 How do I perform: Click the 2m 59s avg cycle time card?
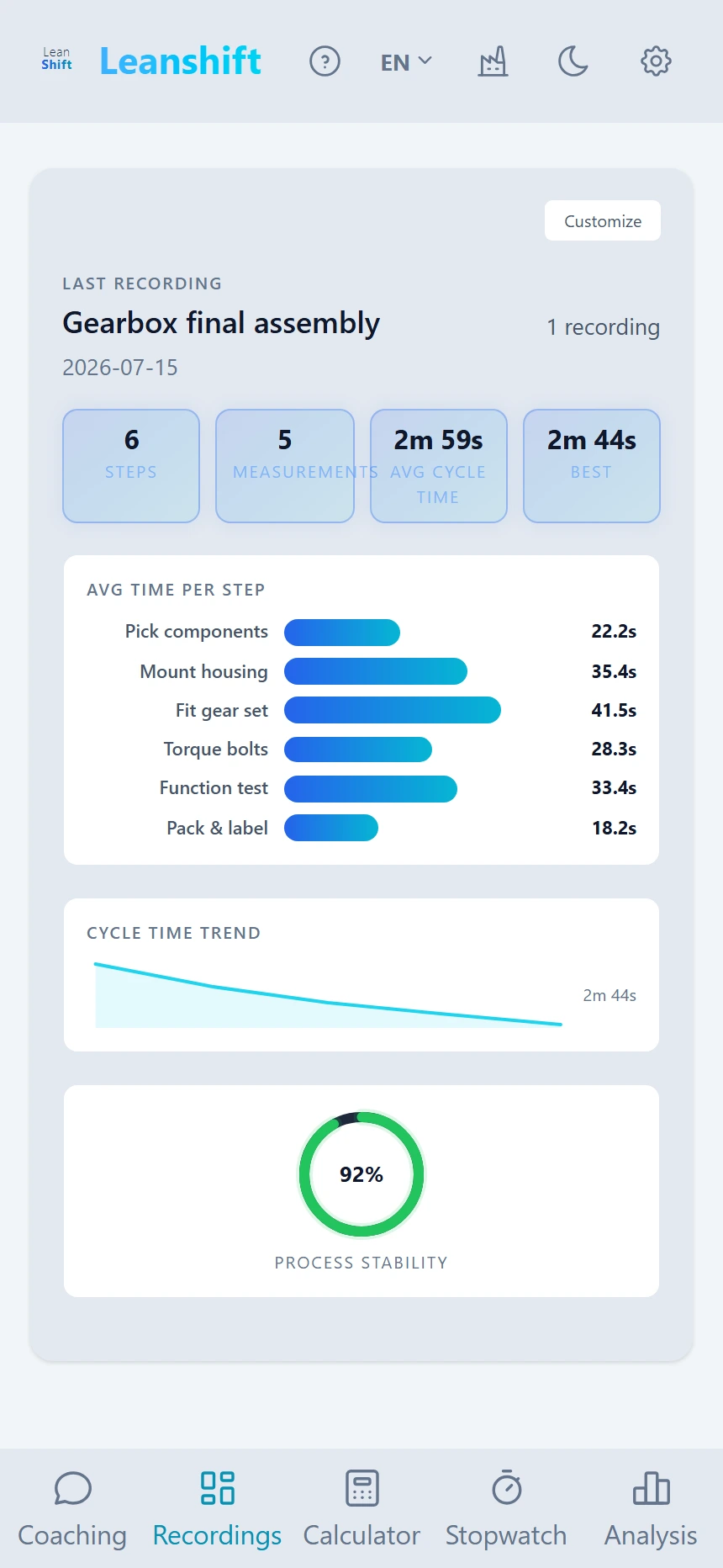click(x=439, y=466)
